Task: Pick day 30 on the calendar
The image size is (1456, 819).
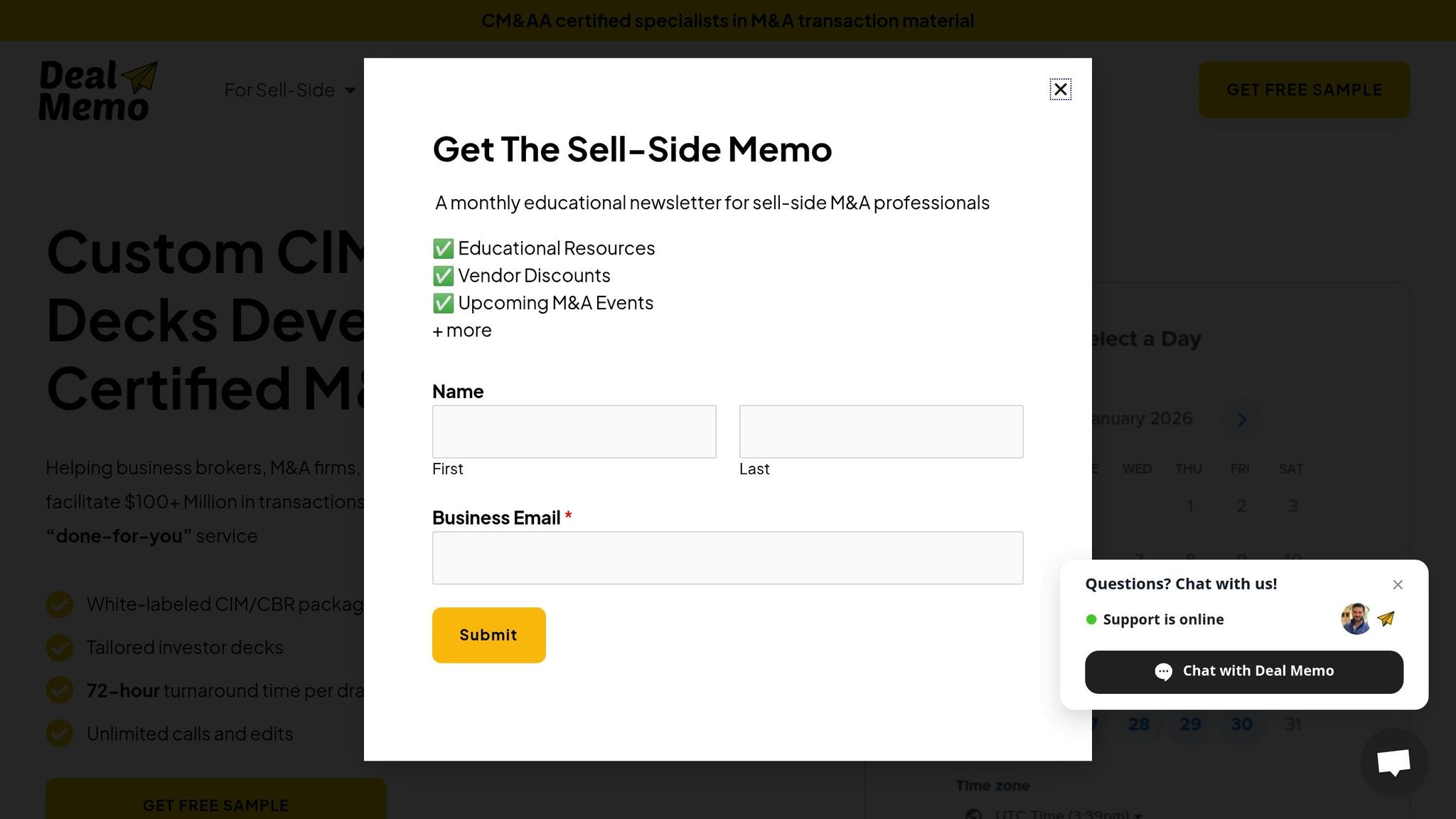Action: point(1241,724)
